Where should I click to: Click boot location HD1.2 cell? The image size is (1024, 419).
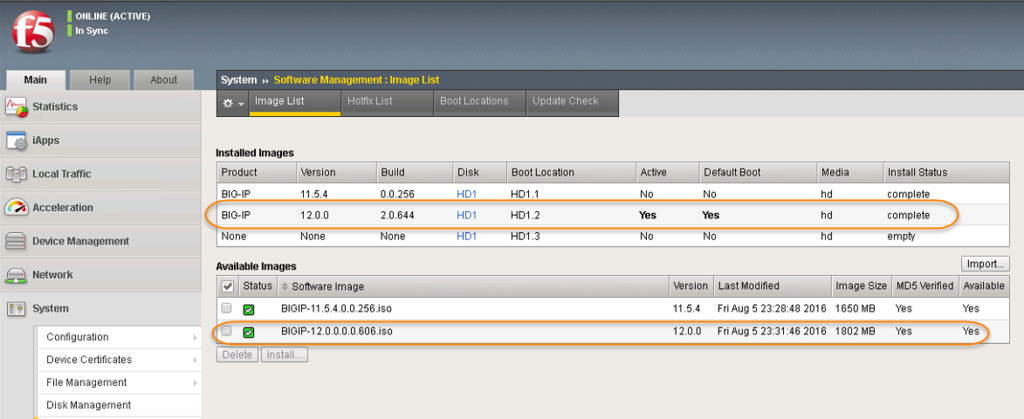click(x=526, y=215)
